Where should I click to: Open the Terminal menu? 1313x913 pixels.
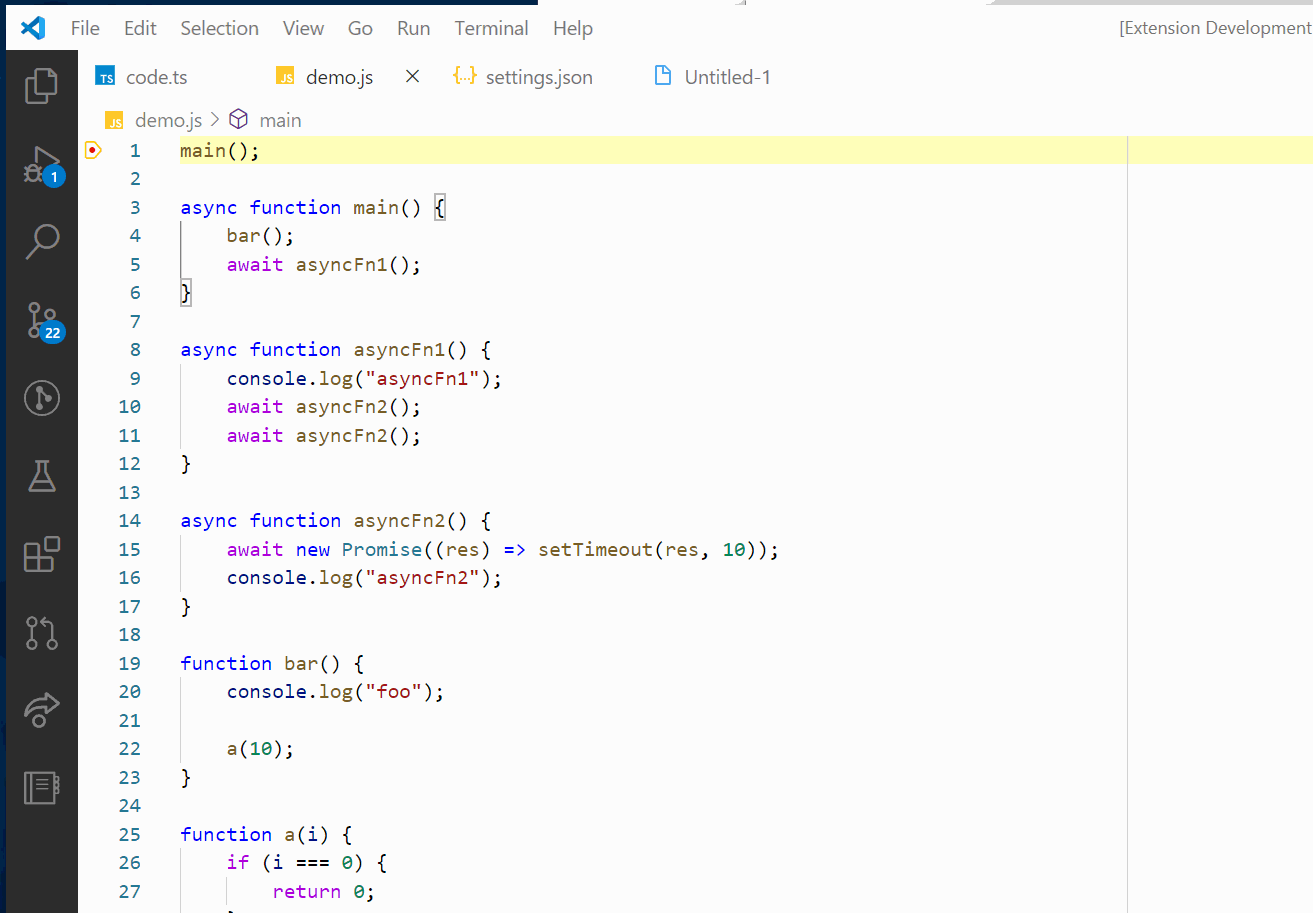click(491, 28)
